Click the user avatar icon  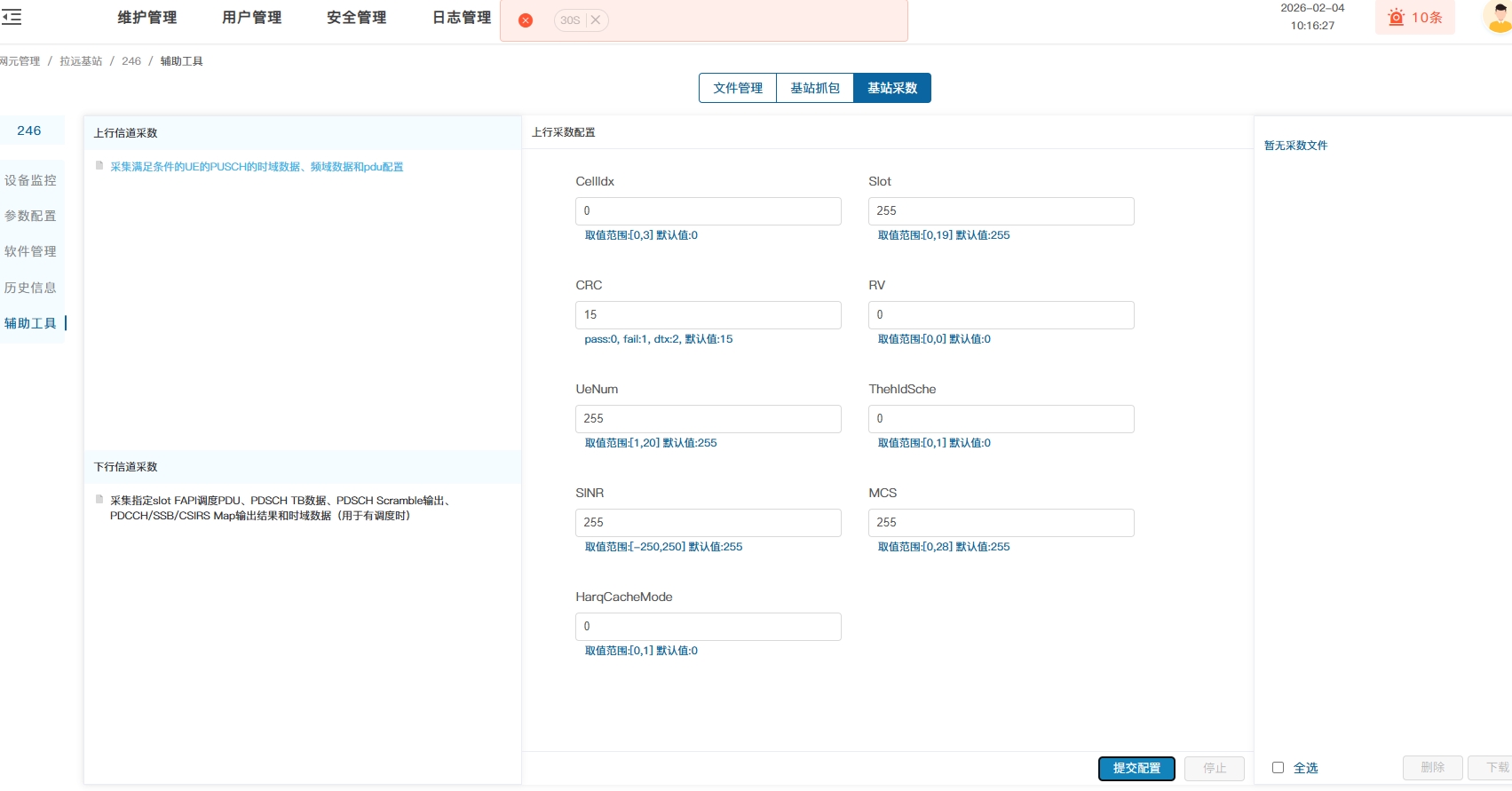pyautogui.click(x=1499, y=17)
